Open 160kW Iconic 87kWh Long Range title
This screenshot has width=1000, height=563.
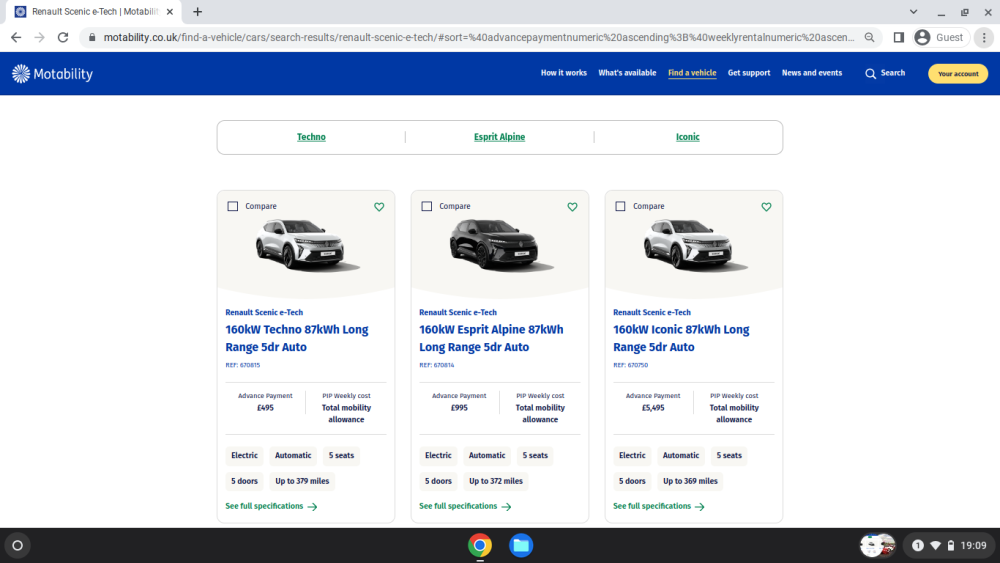(681, 338)
